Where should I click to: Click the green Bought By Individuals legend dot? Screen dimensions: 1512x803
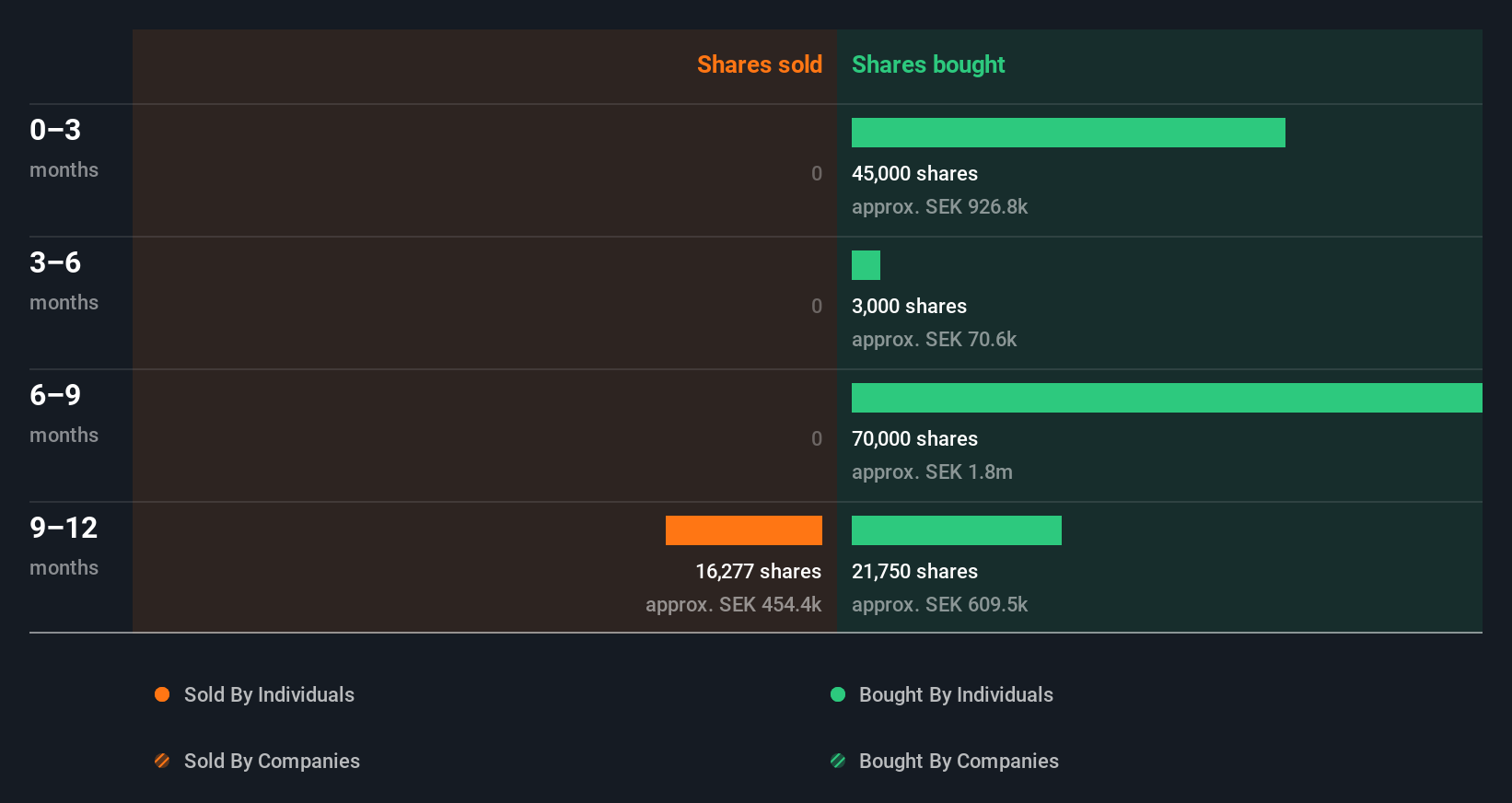click(838, 694)
